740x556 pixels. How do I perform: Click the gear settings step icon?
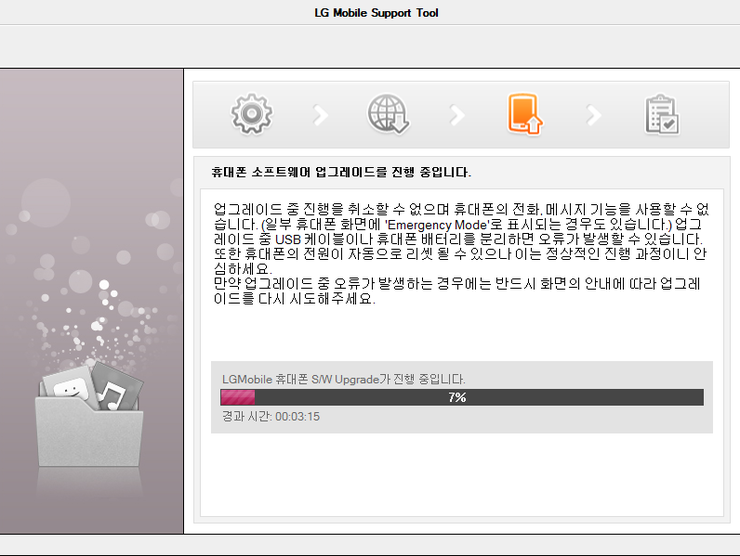click(252, 114)
